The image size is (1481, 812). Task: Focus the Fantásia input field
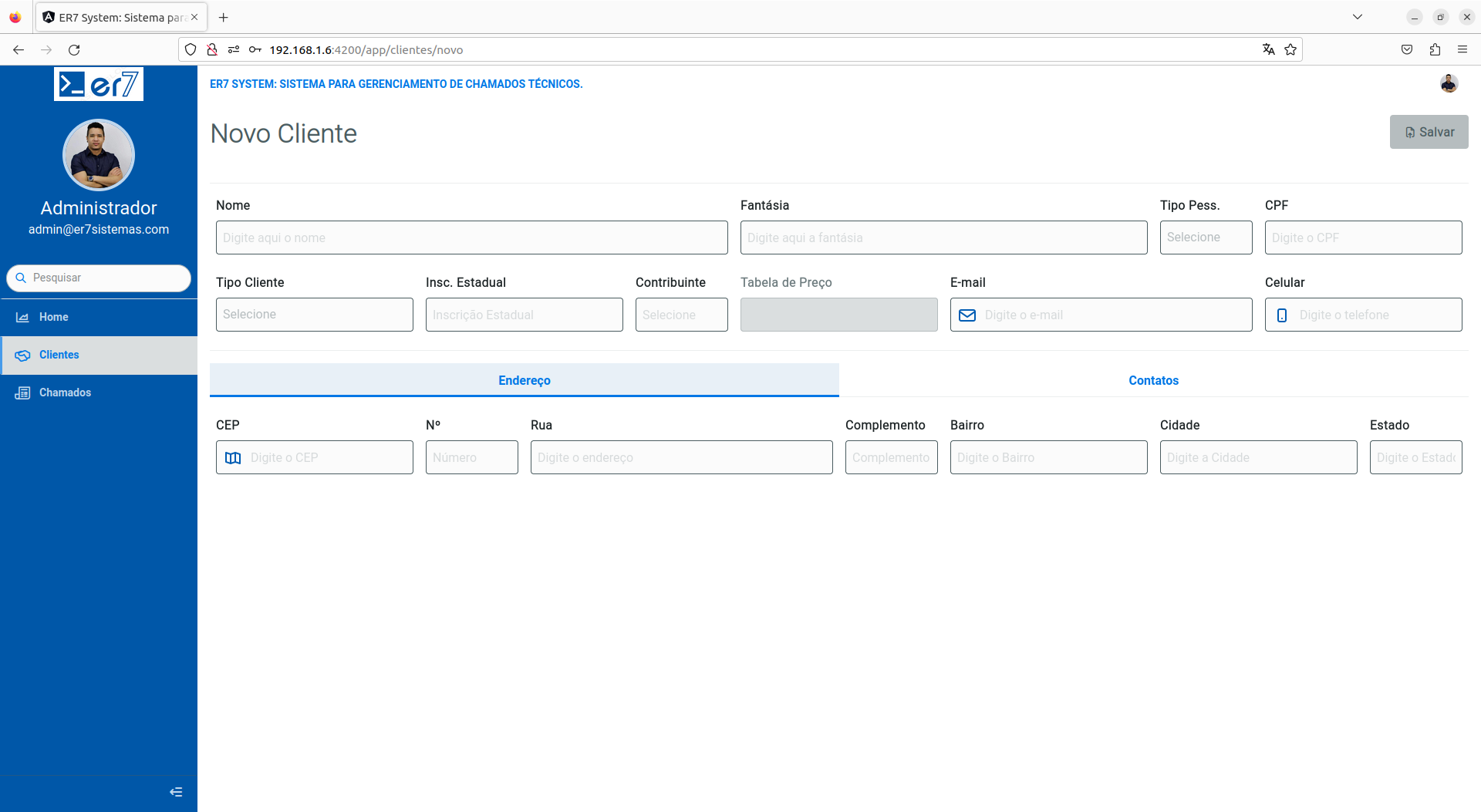(944, 238)
